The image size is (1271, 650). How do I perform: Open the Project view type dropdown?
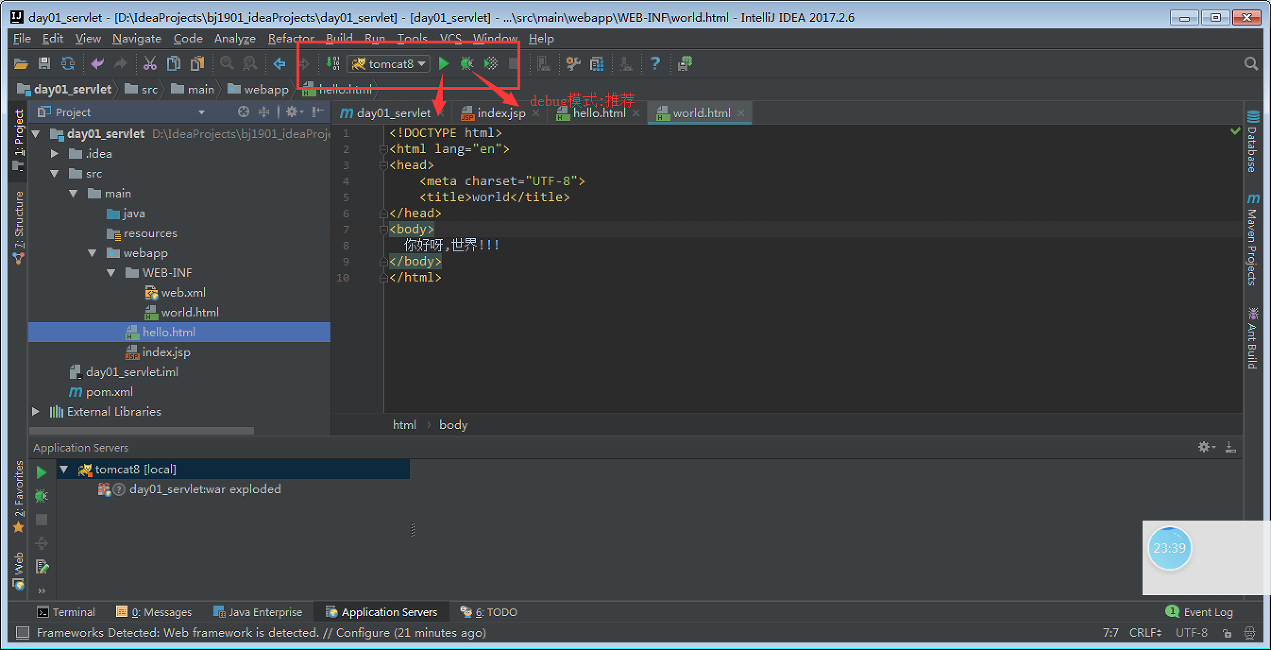pyautogui.click(x=201, y=112)
